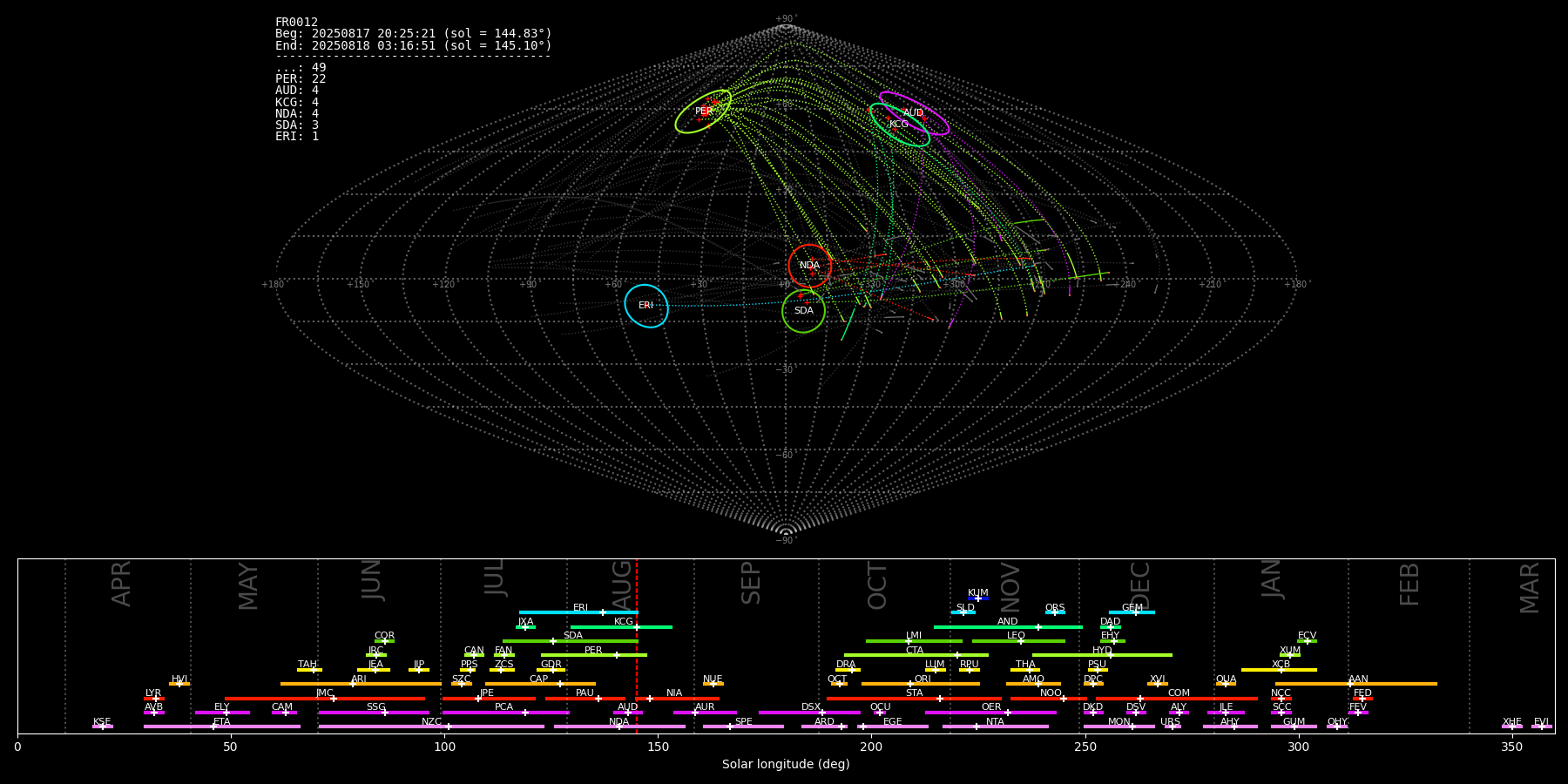Click the SPE shower bar in timeline
This screenshot has width=1568, height=784.
[x=743, y=727]
